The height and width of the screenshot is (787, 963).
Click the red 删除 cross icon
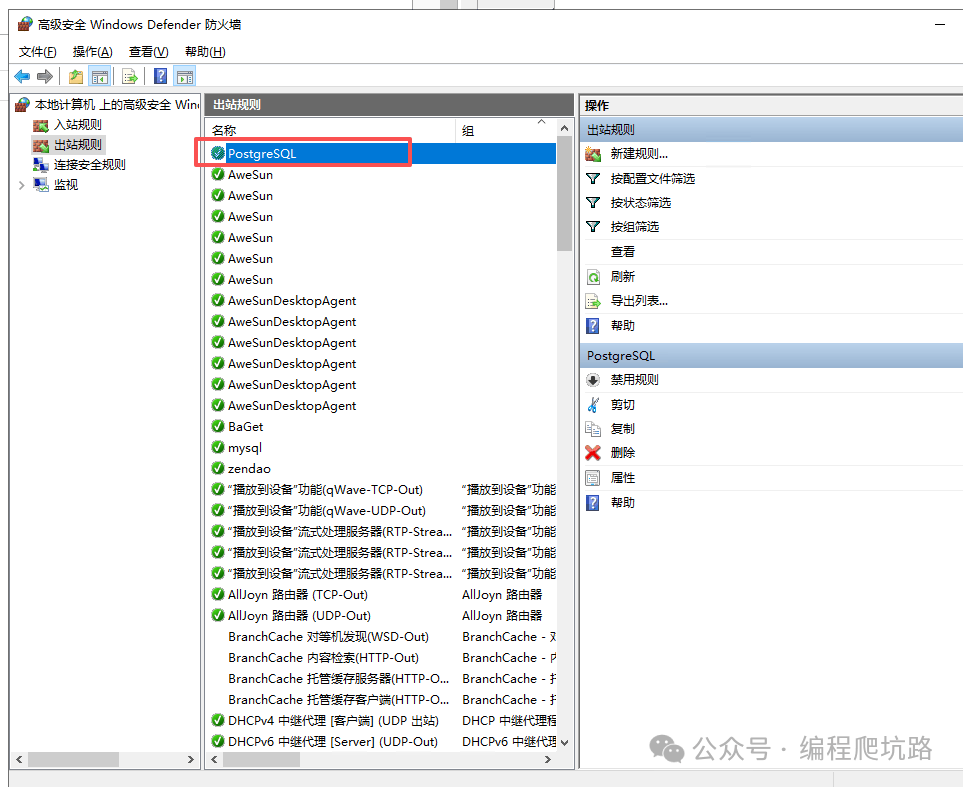(x=593, y=453)
